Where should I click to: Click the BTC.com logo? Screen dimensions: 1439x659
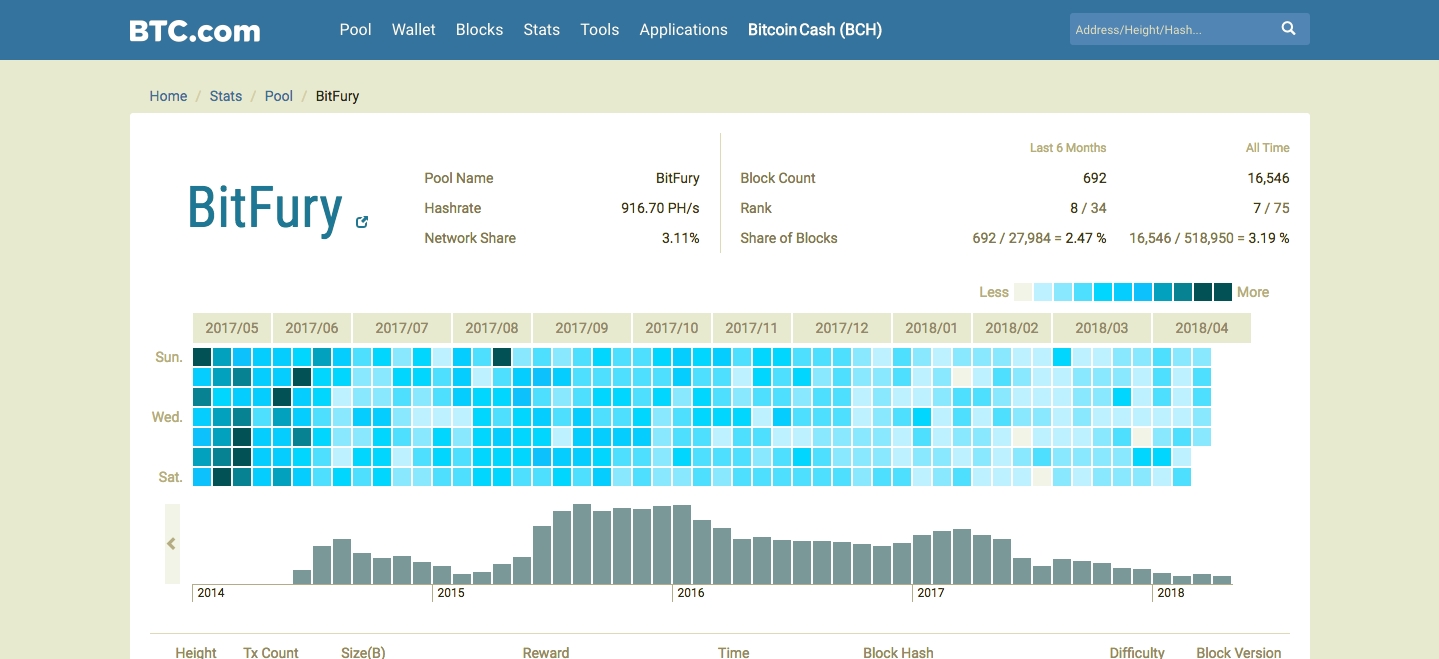pyautogui.click(x=195, y=30)
